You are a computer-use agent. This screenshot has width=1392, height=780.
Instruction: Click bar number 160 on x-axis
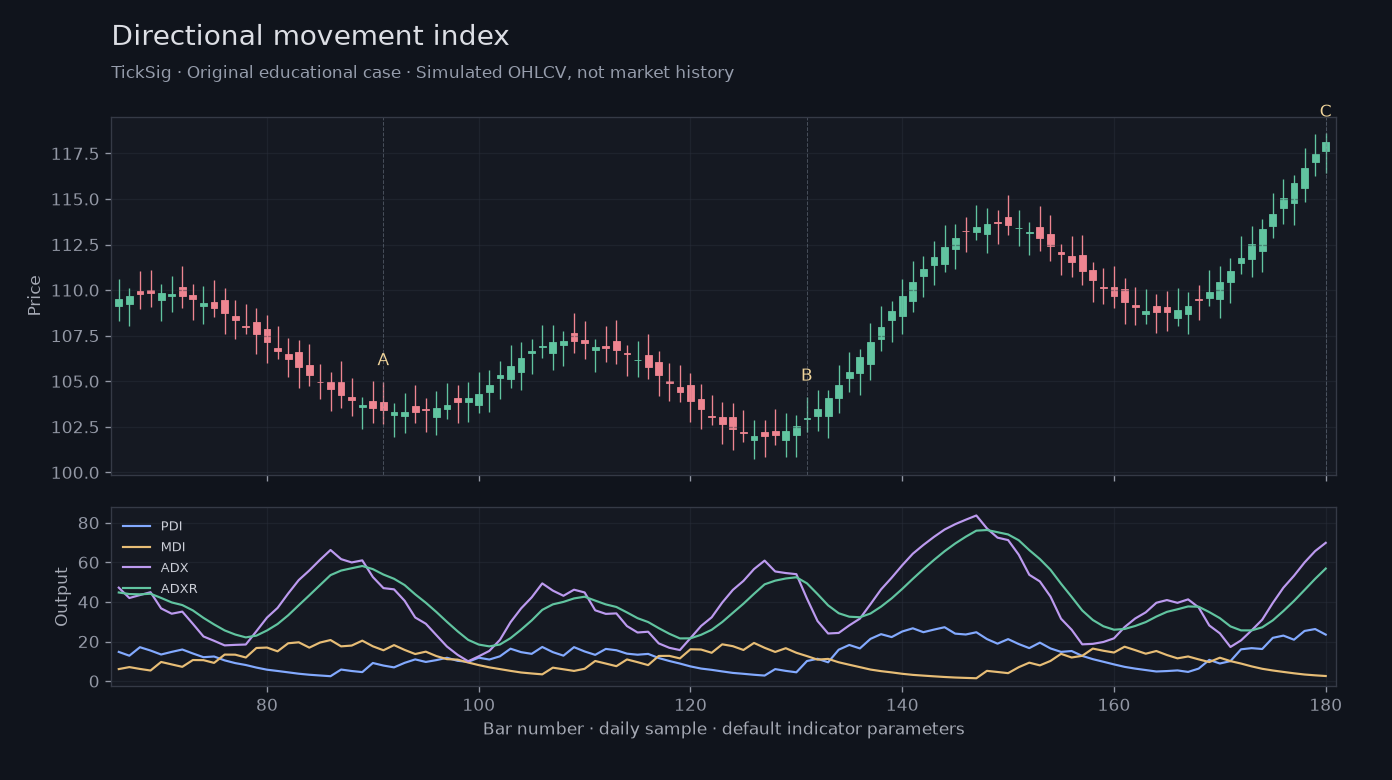tap(1114, 704)
